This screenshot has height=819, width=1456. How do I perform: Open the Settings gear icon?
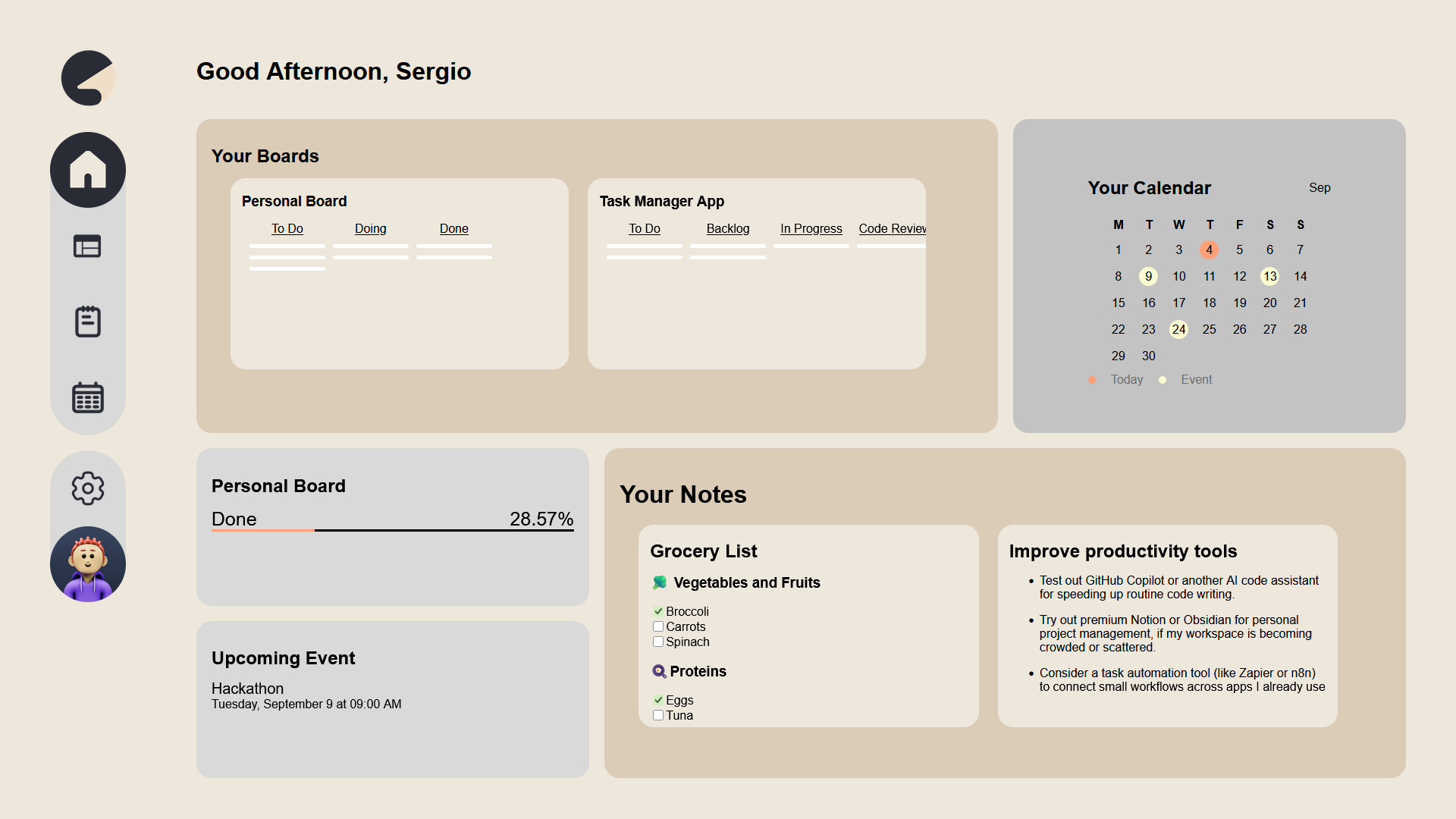pyautogui.click(x=88, y=488)
